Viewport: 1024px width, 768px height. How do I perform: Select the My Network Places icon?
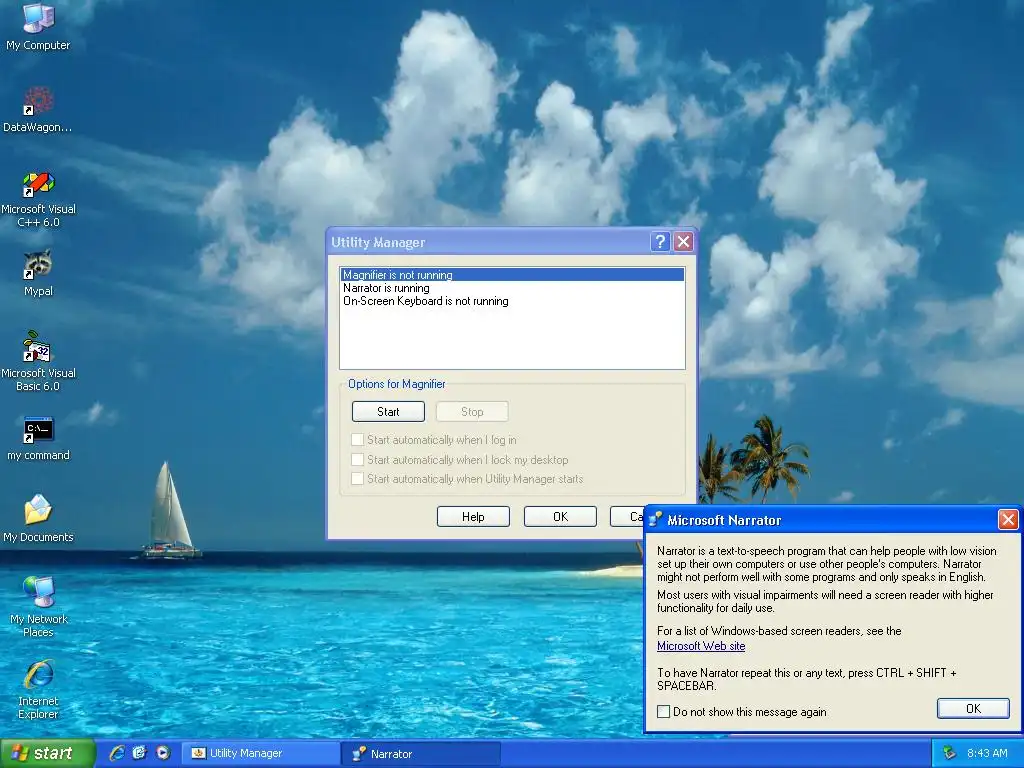(x=38, y=607)
